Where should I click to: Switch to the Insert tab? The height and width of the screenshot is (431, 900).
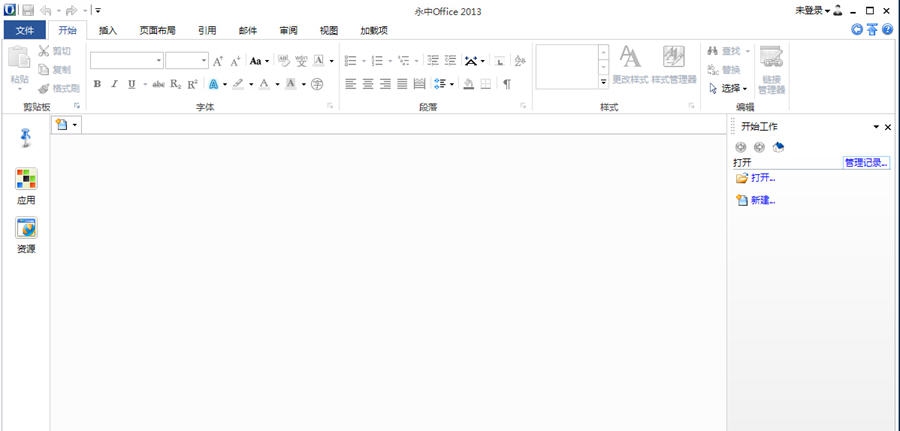pos(108,30)
